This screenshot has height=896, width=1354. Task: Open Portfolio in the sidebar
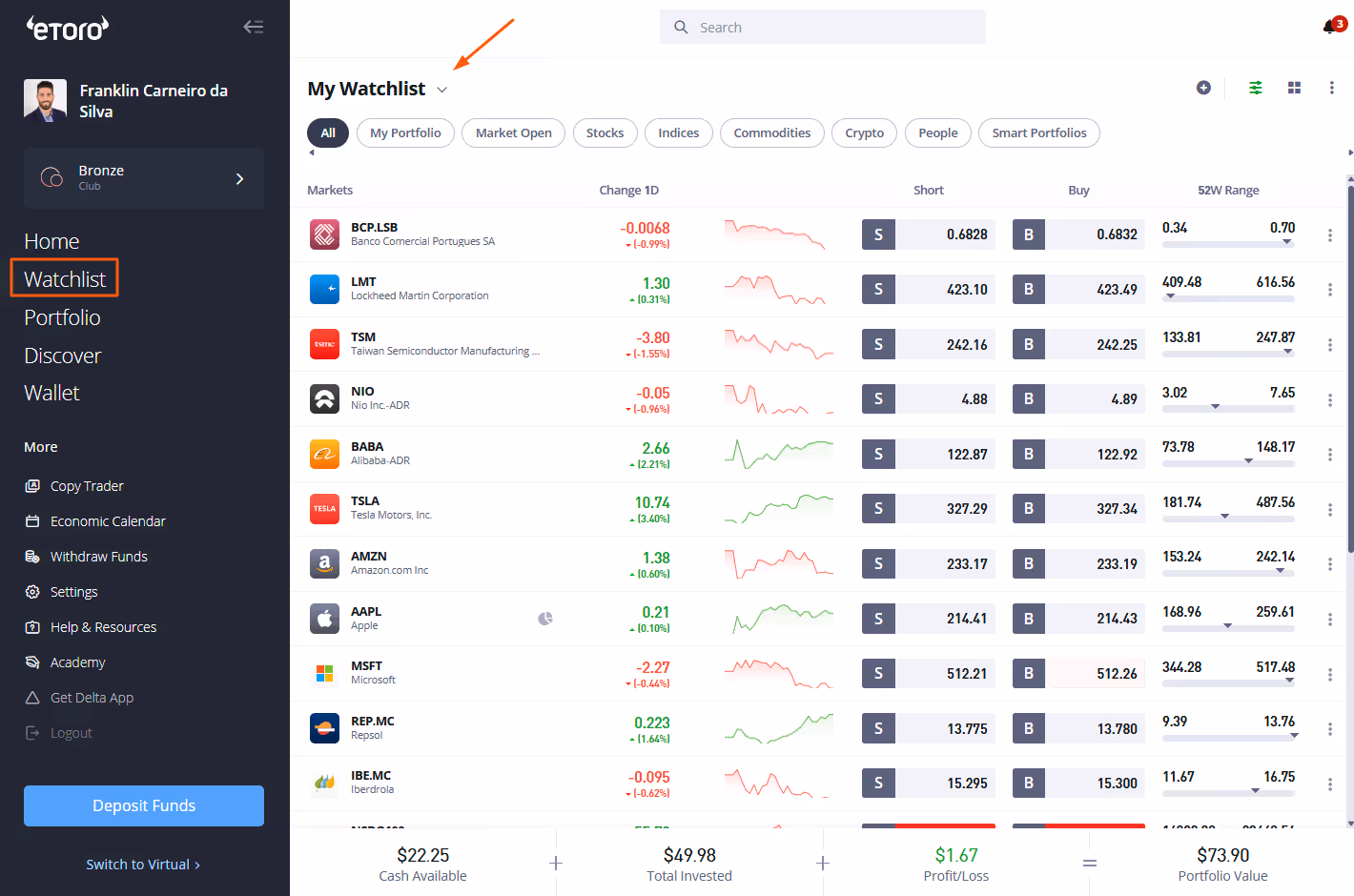tap(62, 317)
